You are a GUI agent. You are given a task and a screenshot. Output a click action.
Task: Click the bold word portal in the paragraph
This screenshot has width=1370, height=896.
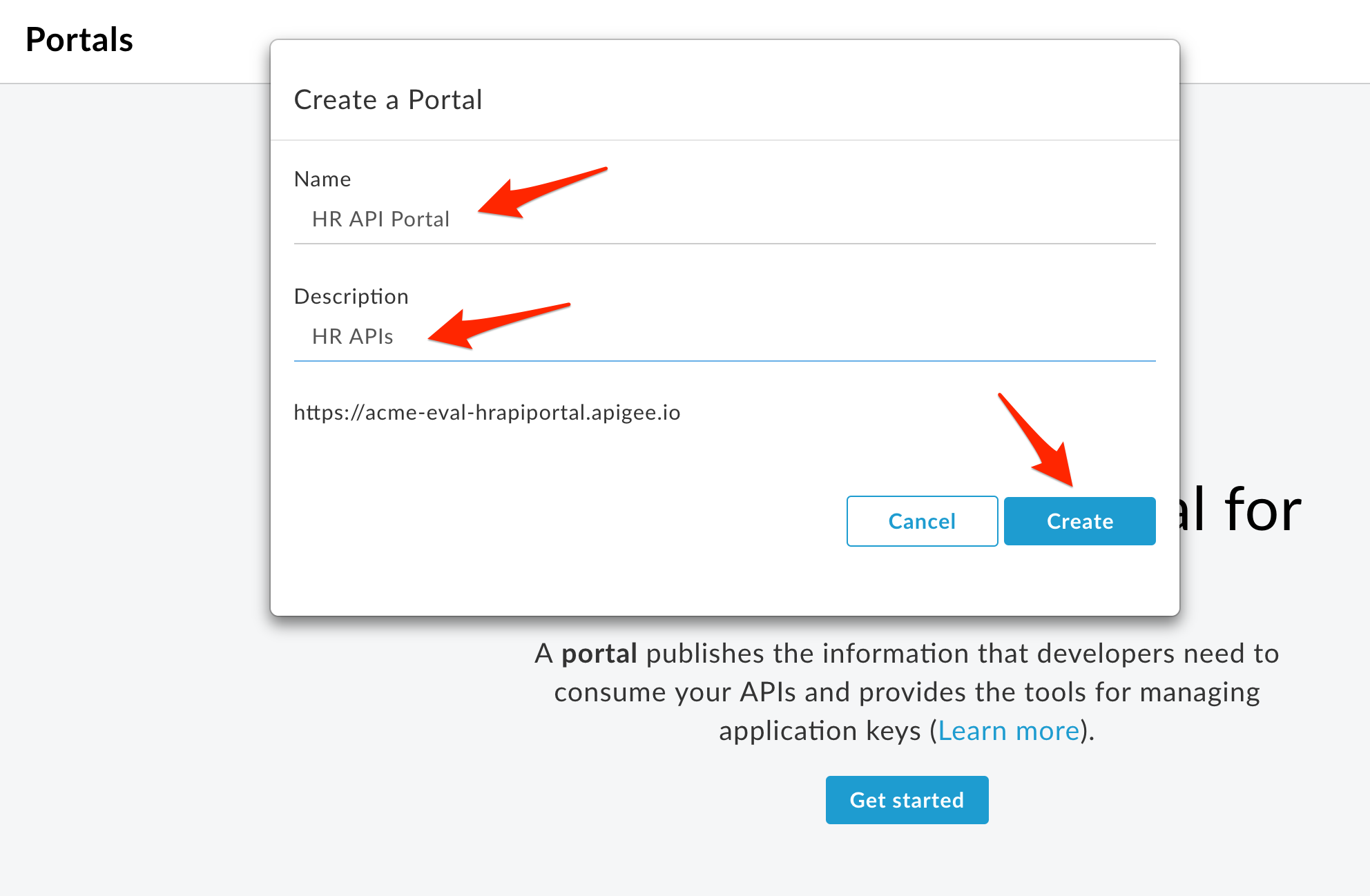tap(599, 654)
